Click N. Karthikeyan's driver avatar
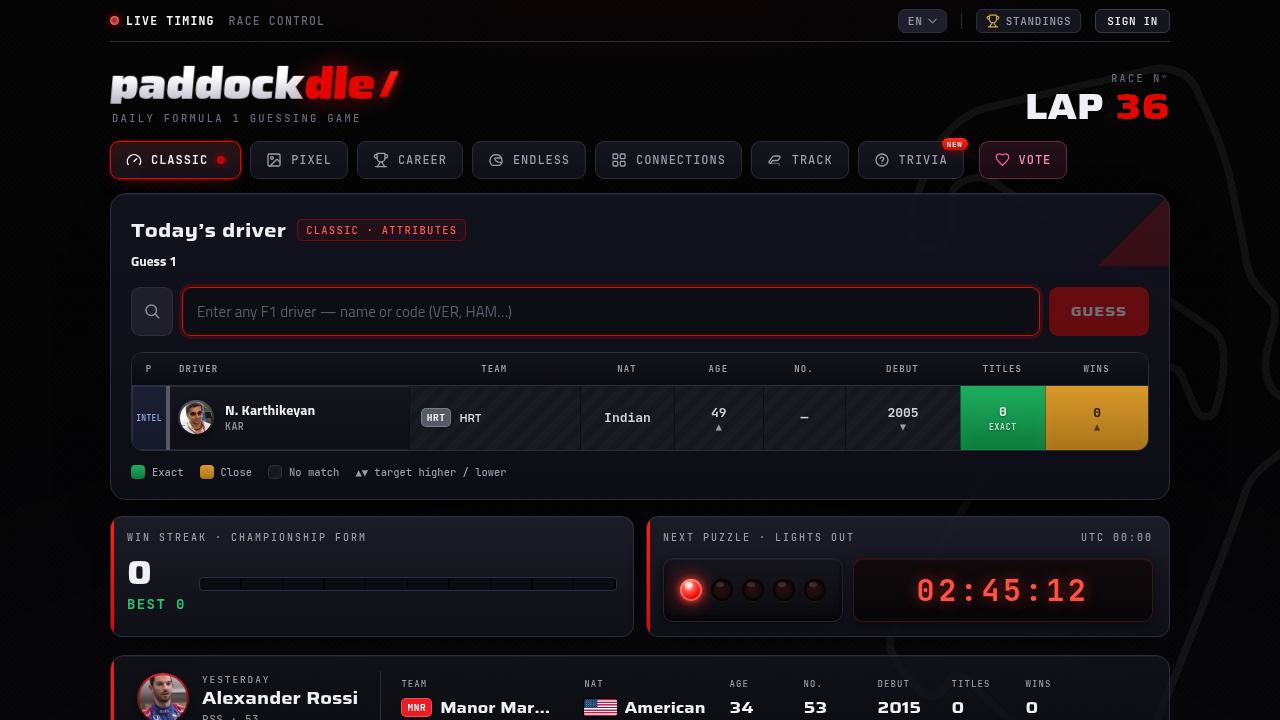This screenshot has height=720, width=1280. (x=196, y=418)
